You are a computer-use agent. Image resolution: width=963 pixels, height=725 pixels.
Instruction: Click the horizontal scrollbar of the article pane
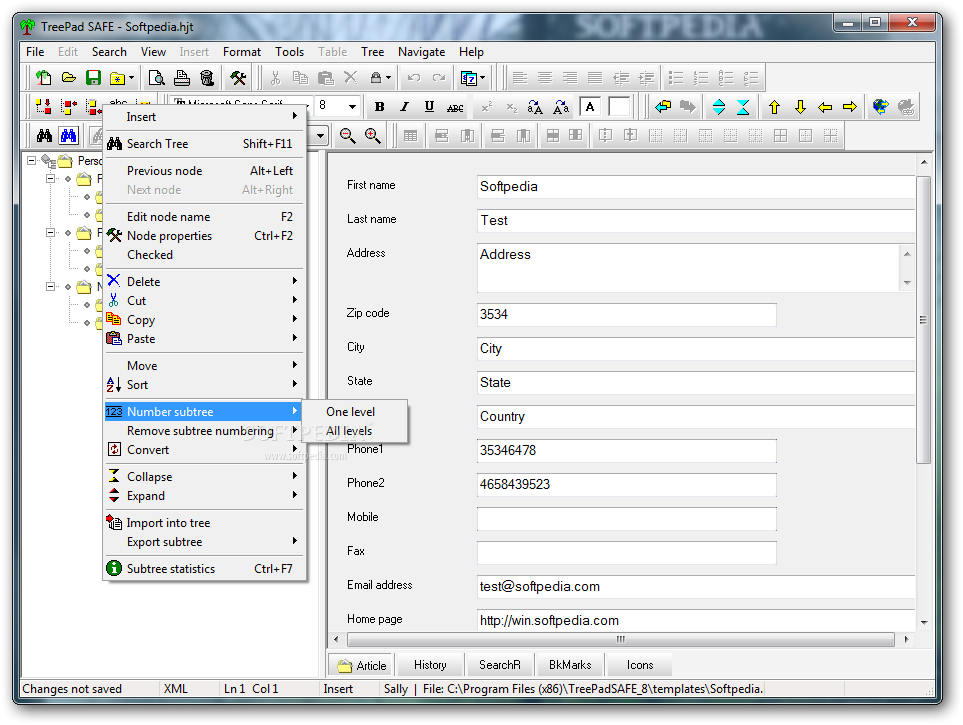click(620, 640)
